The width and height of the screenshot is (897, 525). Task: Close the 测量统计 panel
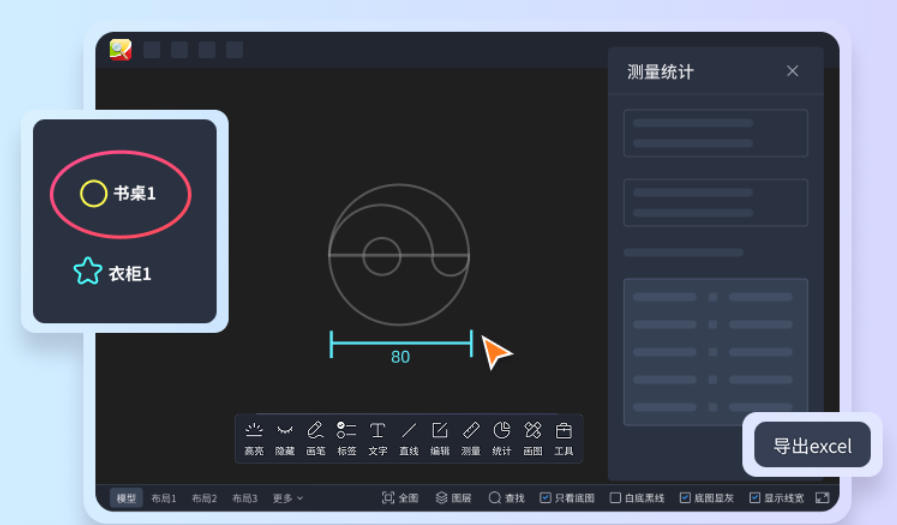[x=792, y=71]
